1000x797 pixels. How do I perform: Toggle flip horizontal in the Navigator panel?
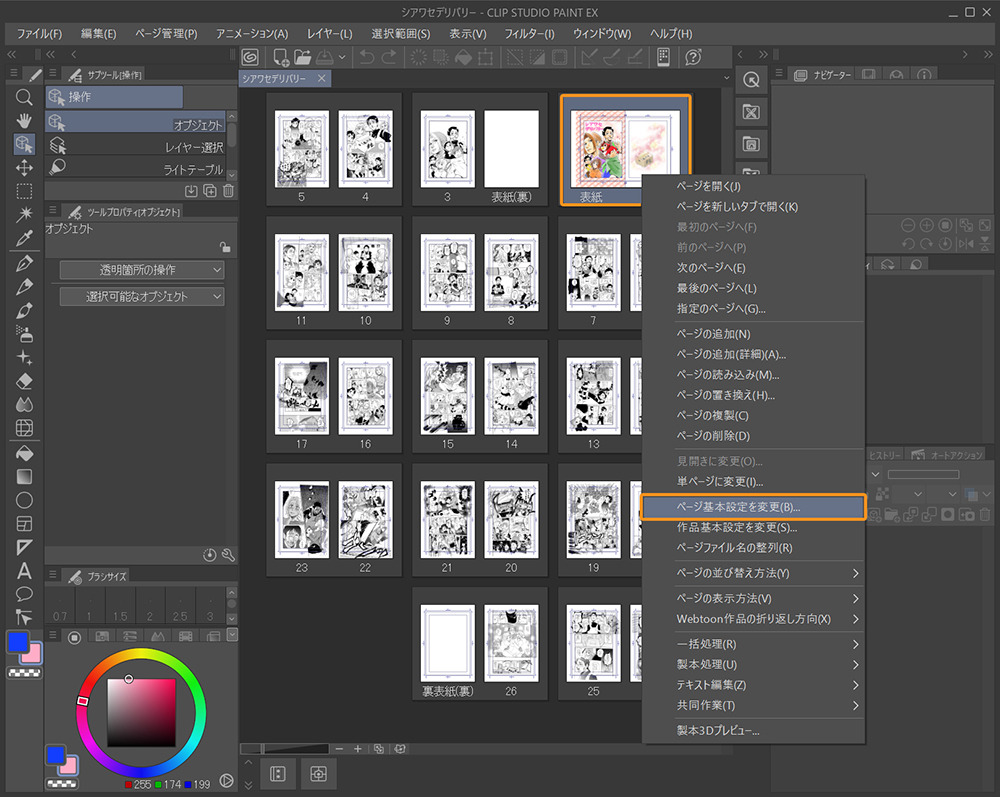967,243
